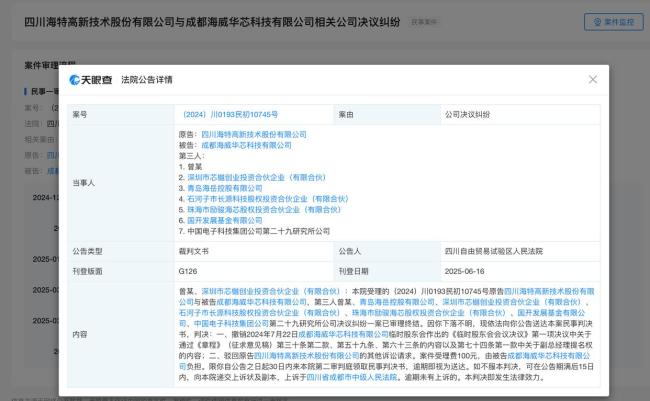Click third-party entry 1. 曾某

pyautogui.click(x=190, y=167)
